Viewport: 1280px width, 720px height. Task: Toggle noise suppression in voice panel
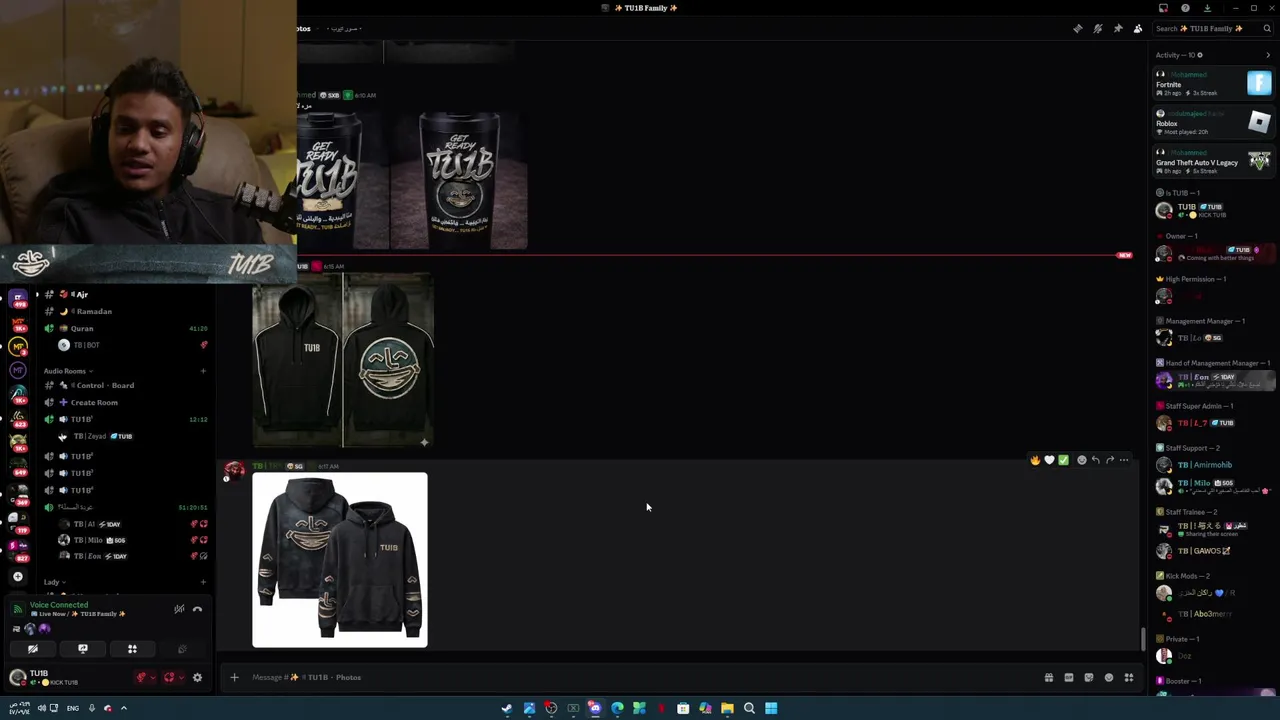click(179, 609)
